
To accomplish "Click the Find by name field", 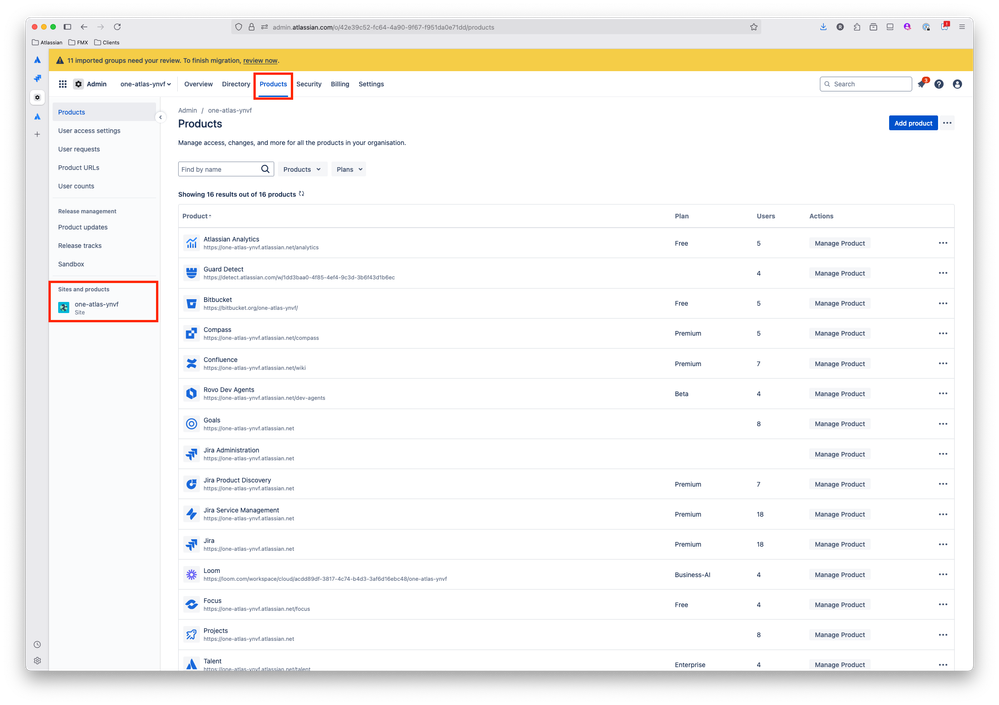I will [226, 169].
